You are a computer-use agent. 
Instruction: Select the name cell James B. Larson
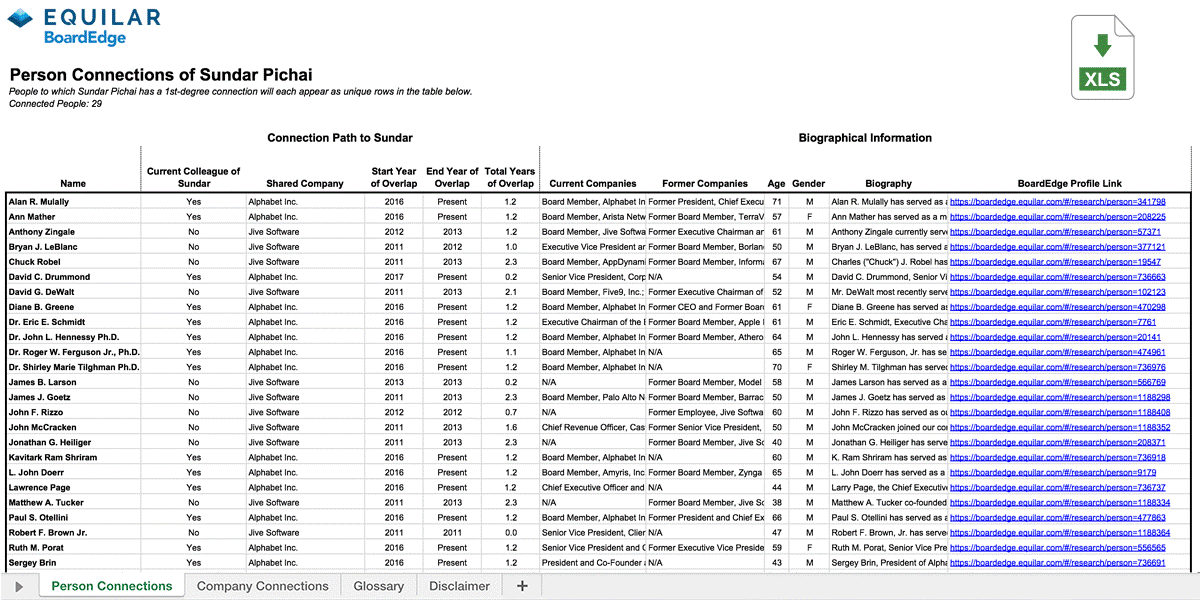point(73,382)
